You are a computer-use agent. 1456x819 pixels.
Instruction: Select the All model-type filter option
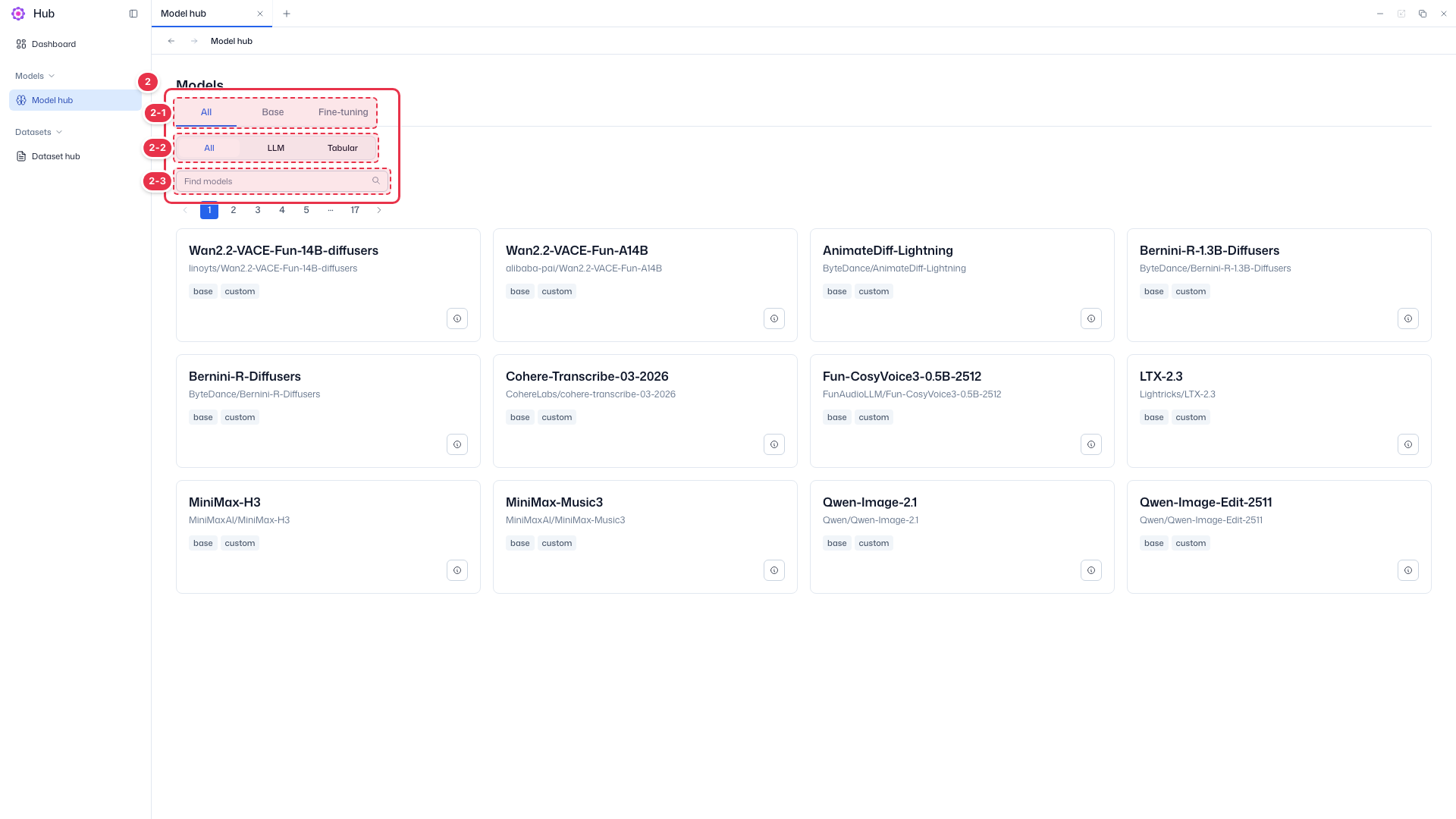209,148
